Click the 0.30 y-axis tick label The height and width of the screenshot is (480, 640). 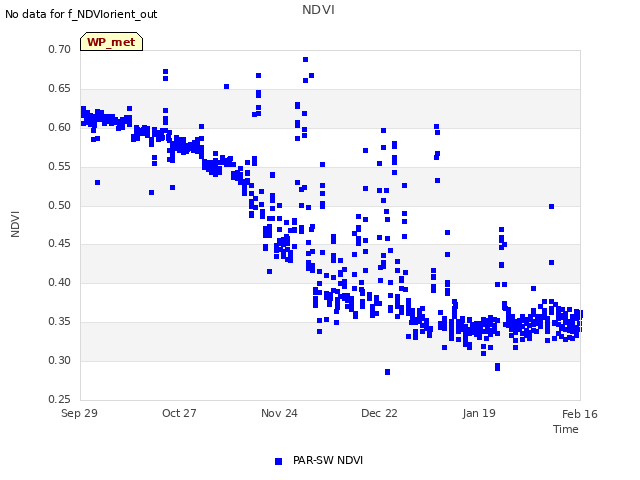point(60,360)
